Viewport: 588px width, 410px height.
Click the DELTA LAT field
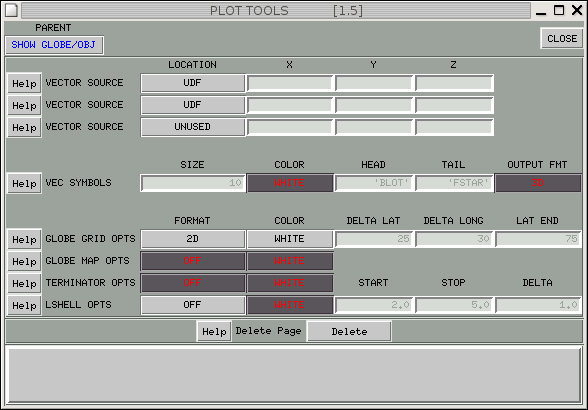(374, 239)
